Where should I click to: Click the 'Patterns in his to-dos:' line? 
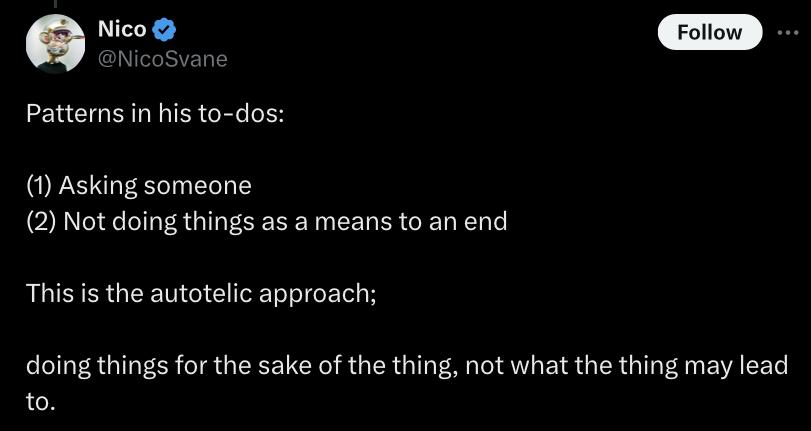click(155, 114)
